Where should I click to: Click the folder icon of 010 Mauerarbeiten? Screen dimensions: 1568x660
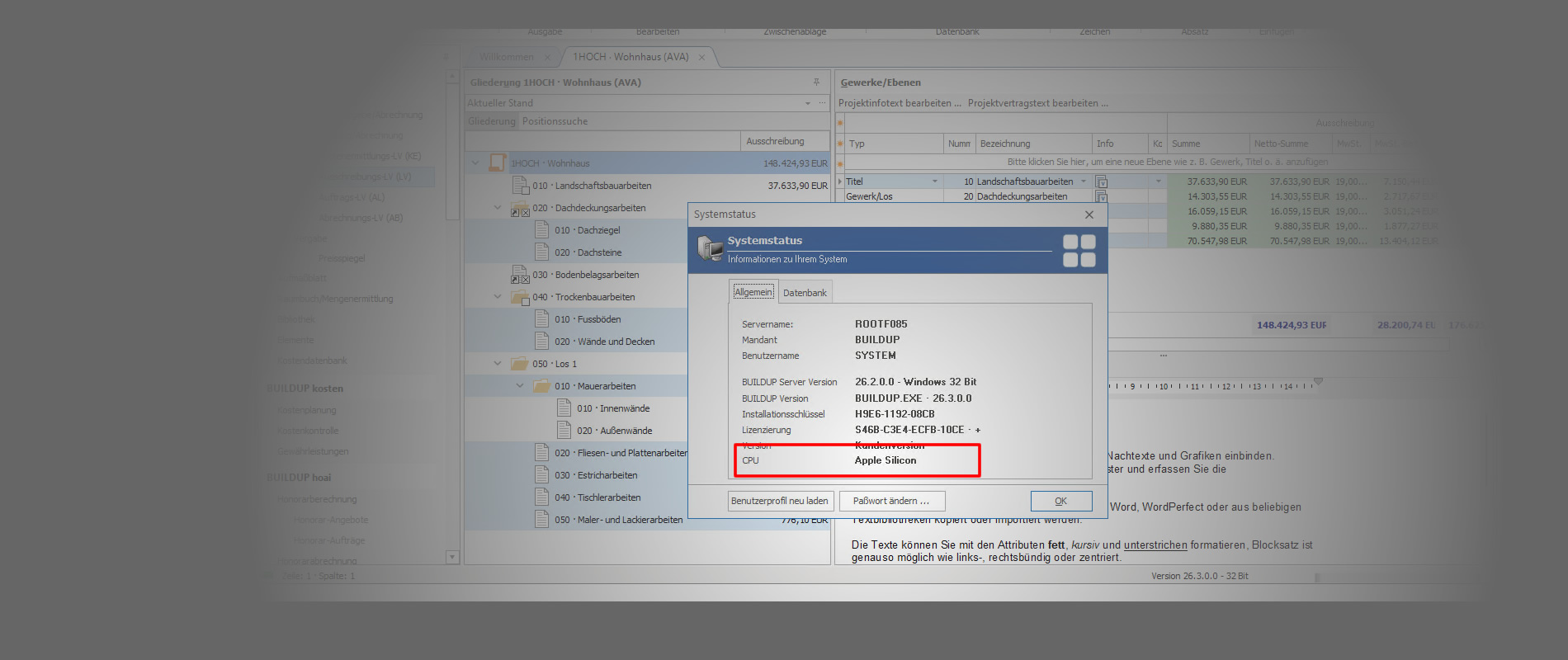coord(542,385)
